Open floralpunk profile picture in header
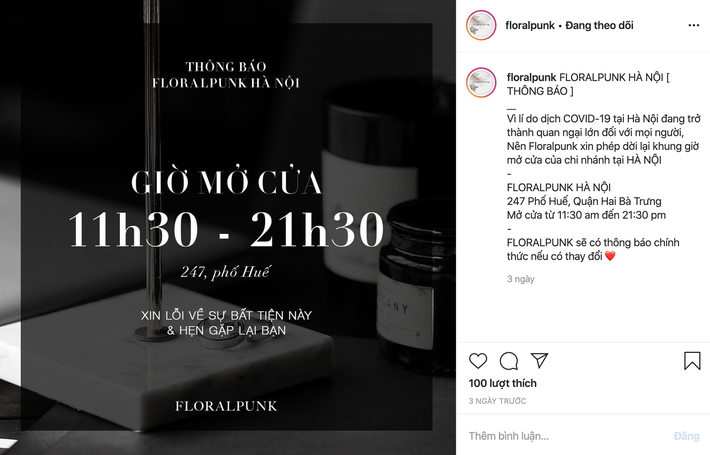The height and width of the screenshot is (455, 710). point(481,25)
